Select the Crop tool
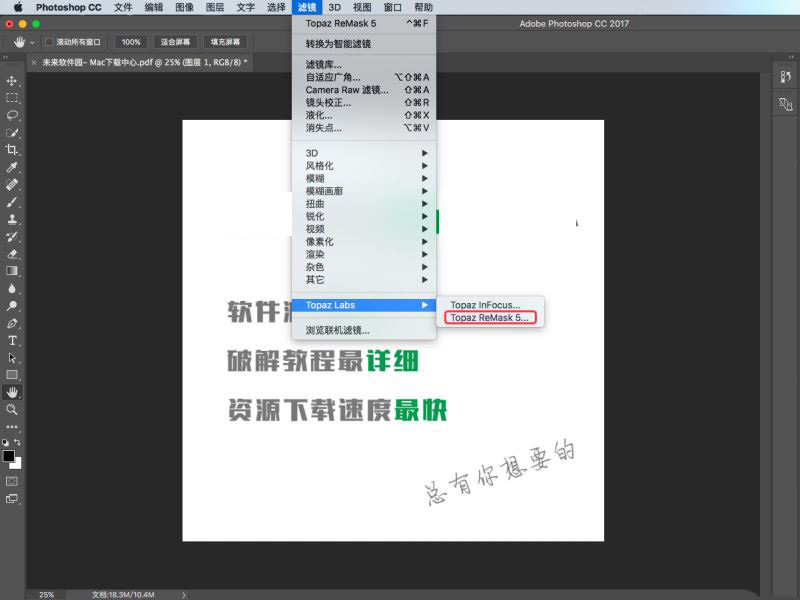The image size is (800, 600). point(12,150)
